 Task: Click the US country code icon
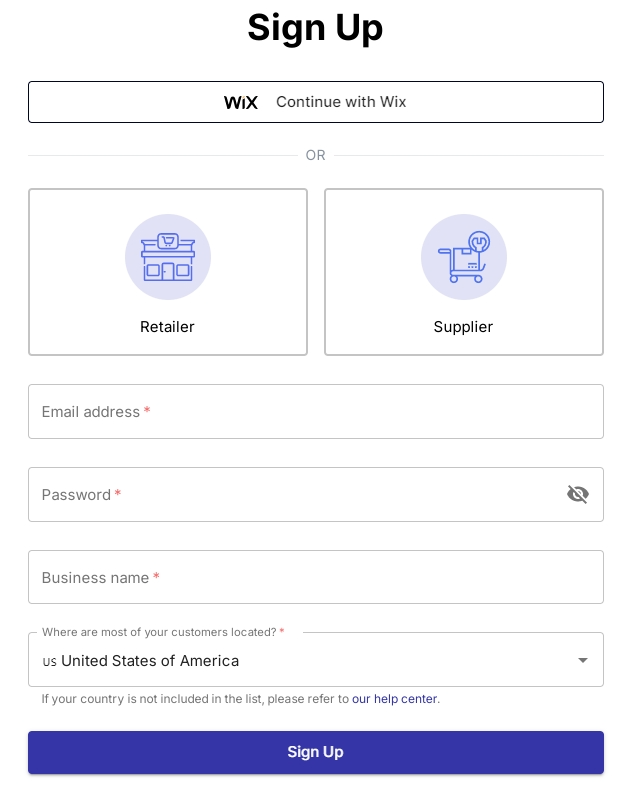pos(49,661)
